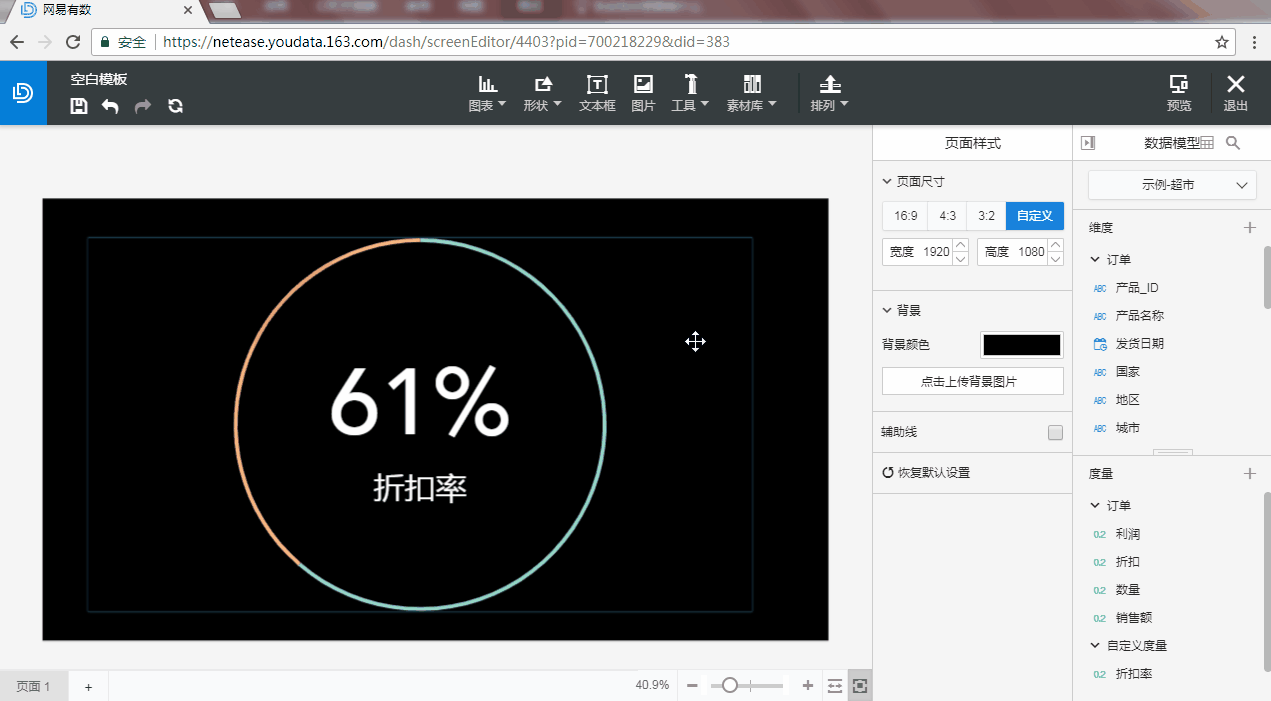This screenshot has width=1271, height=701.
Task: Collapse the 背景 section
Action: pyautogui.click(x=887, y=310)
